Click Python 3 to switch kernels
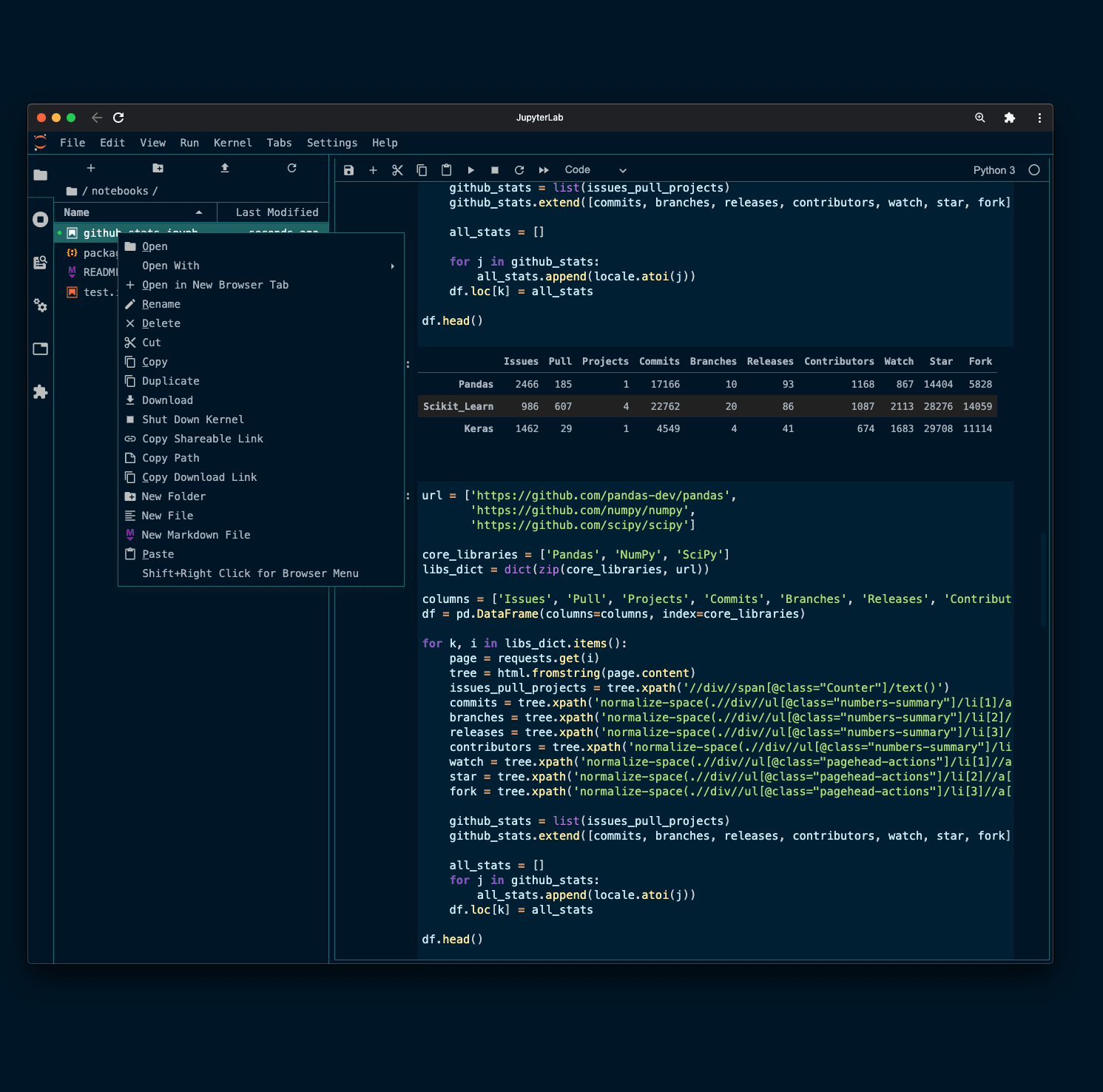Image resolution: width=1103 pixels, height=1092 pixels. [994, 169]
